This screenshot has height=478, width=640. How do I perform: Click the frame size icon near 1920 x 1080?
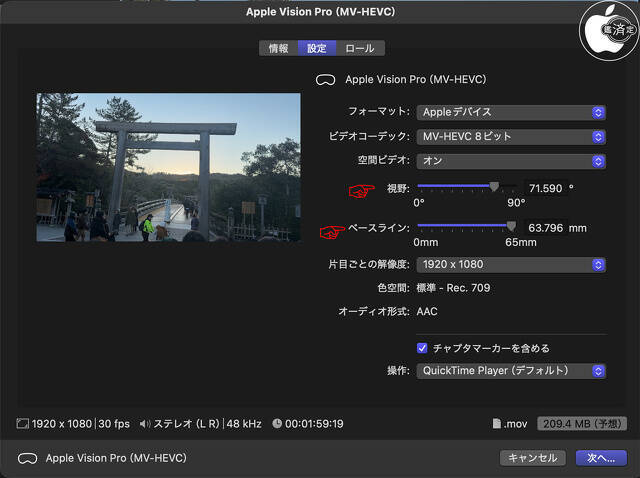click(22, 424)
